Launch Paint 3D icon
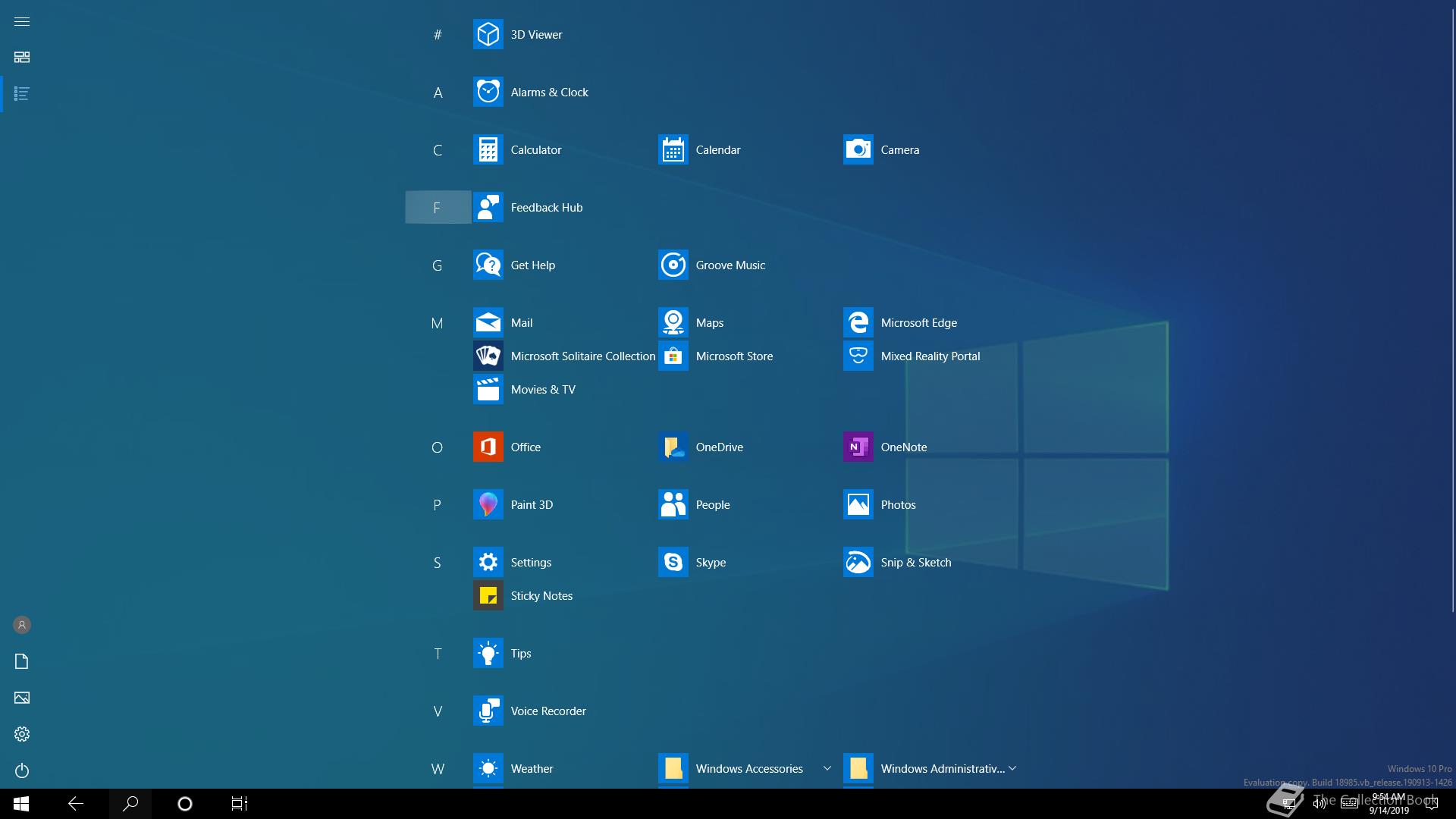Viewport: 1456px width, 819px height. [488, 504]
